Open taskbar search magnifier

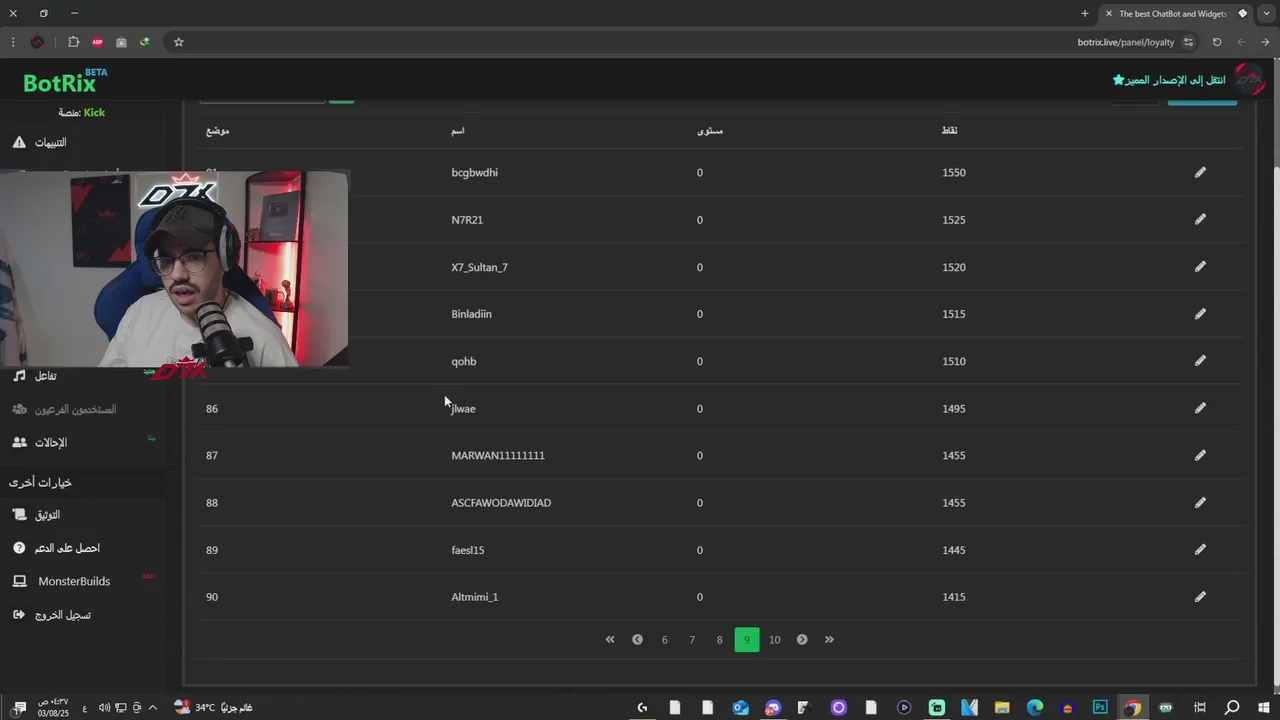pyautogui.click(x=1232, y=707)
